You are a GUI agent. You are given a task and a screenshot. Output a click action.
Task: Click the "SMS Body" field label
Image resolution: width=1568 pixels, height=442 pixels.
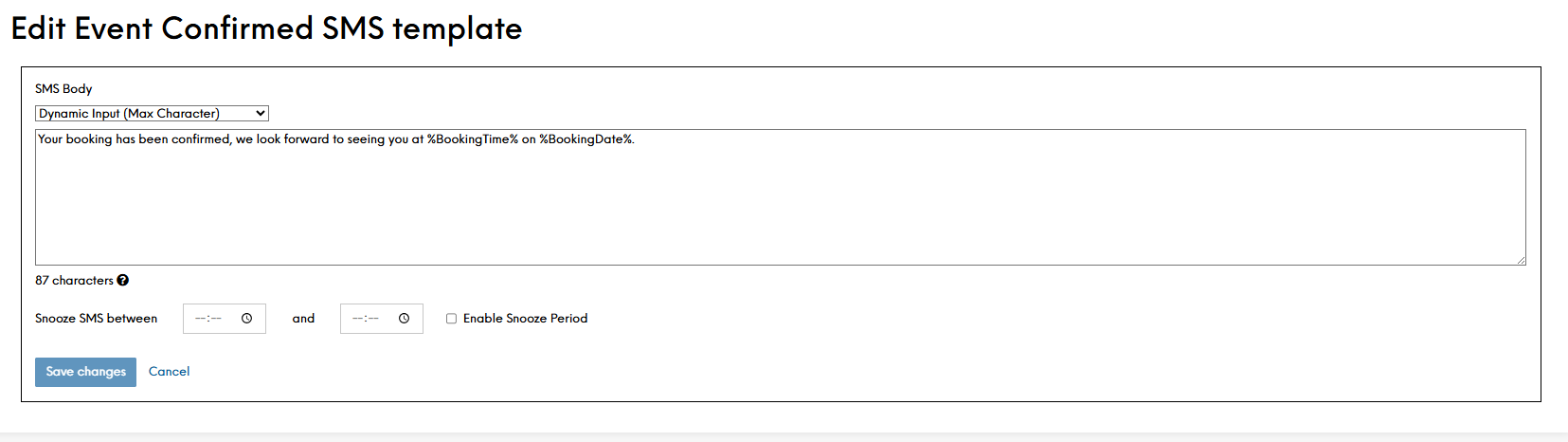[63, 89]
